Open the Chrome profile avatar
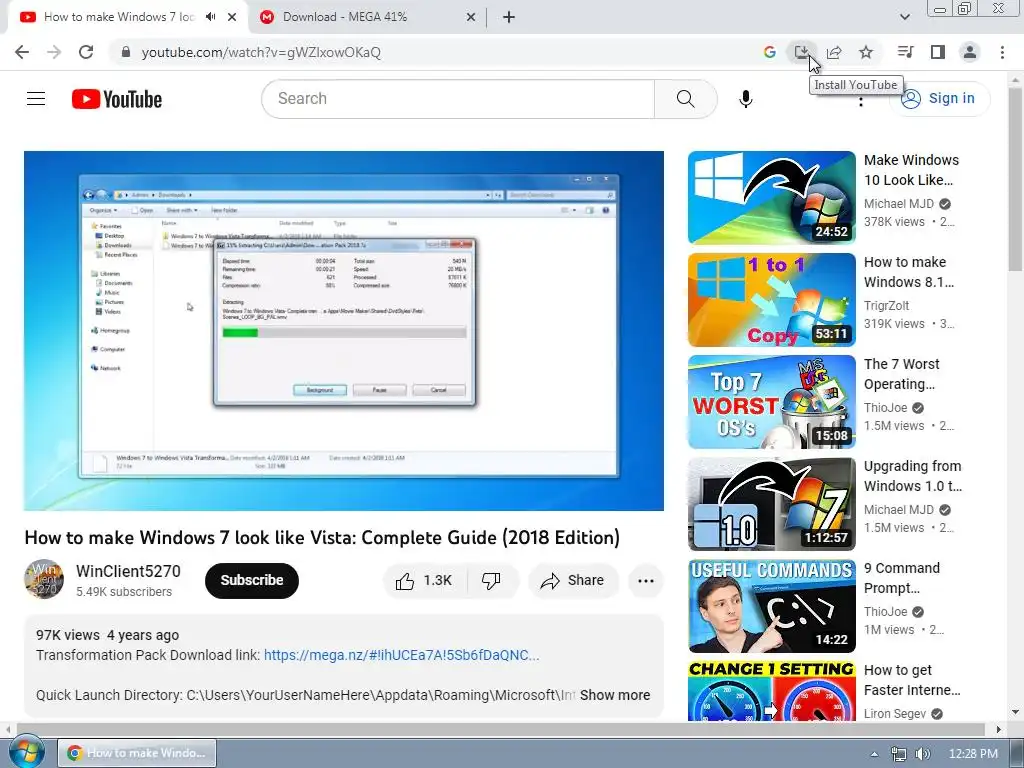1024x768 pixels. (x=970, y=52)
